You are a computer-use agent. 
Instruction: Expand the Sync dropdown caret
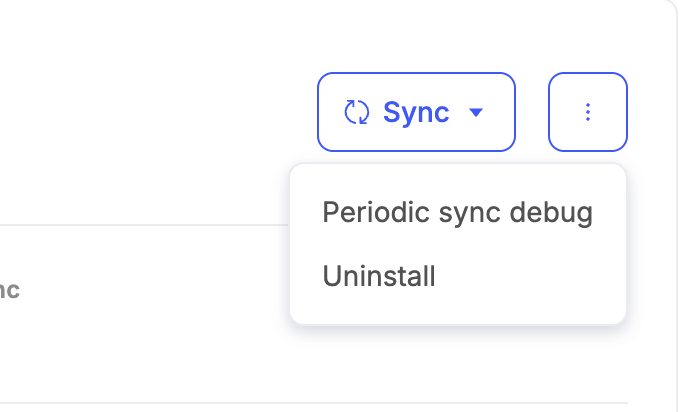pyautogui.click(x=476, y=112)
